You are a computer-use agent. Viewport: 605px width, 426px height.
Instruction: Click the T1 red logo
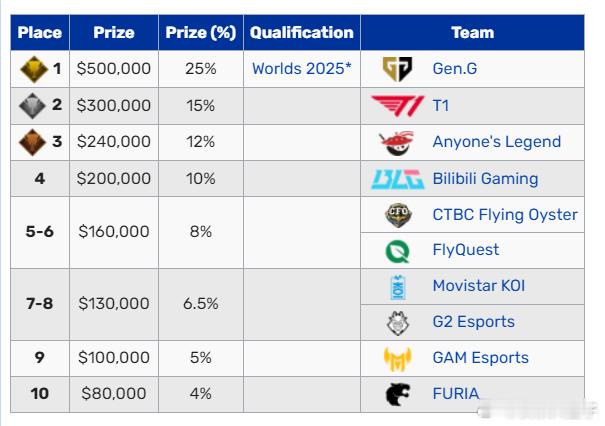coord(397,105)
